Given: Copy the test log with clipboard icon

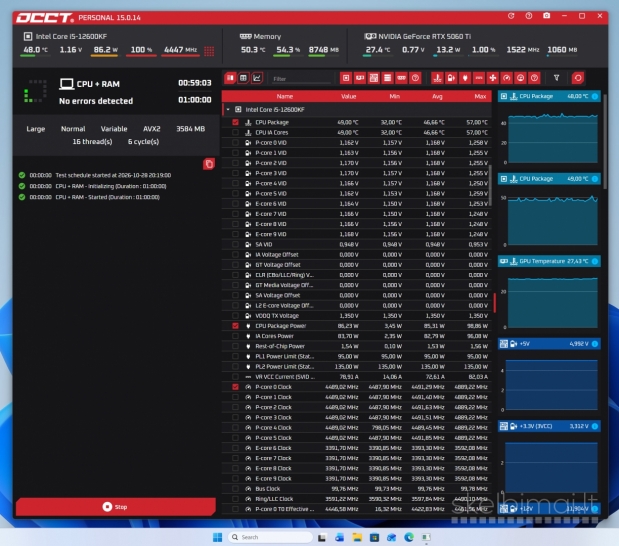Looking at the screenshot, I should coord(209,164).
